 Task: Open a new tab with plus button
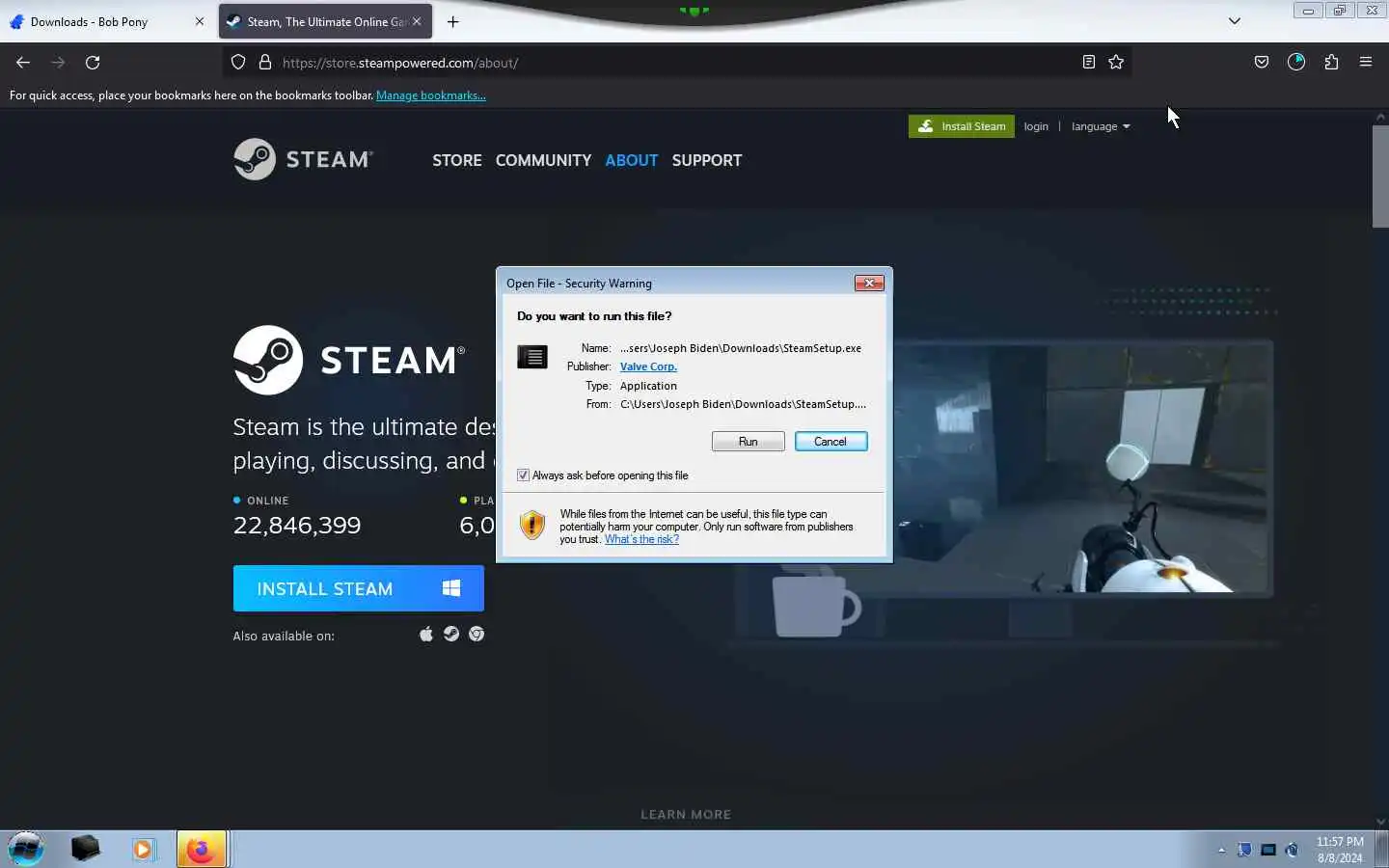coord(453,21)
